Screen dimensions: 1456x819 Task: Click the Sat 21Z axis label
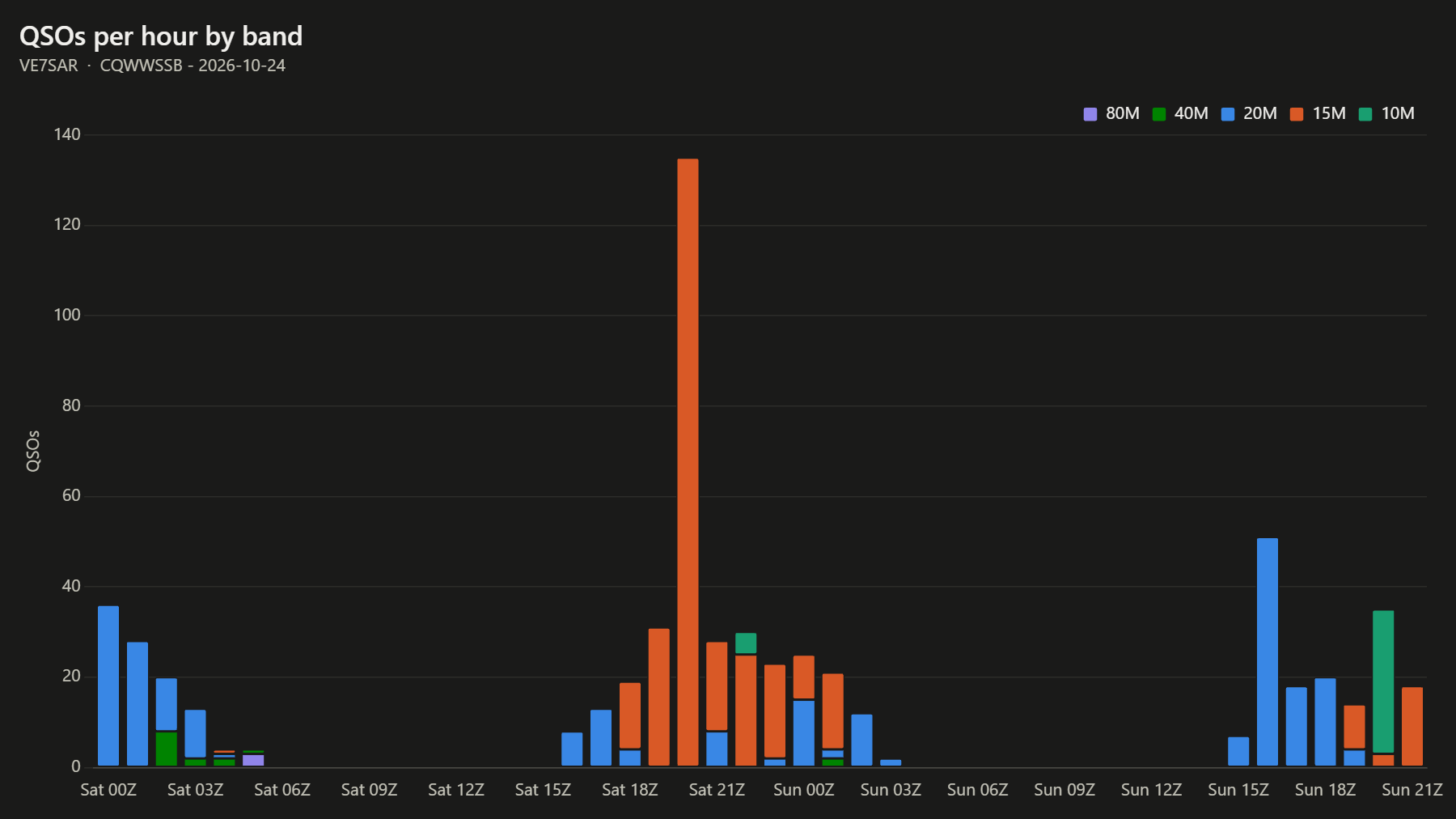coord(717,790)
